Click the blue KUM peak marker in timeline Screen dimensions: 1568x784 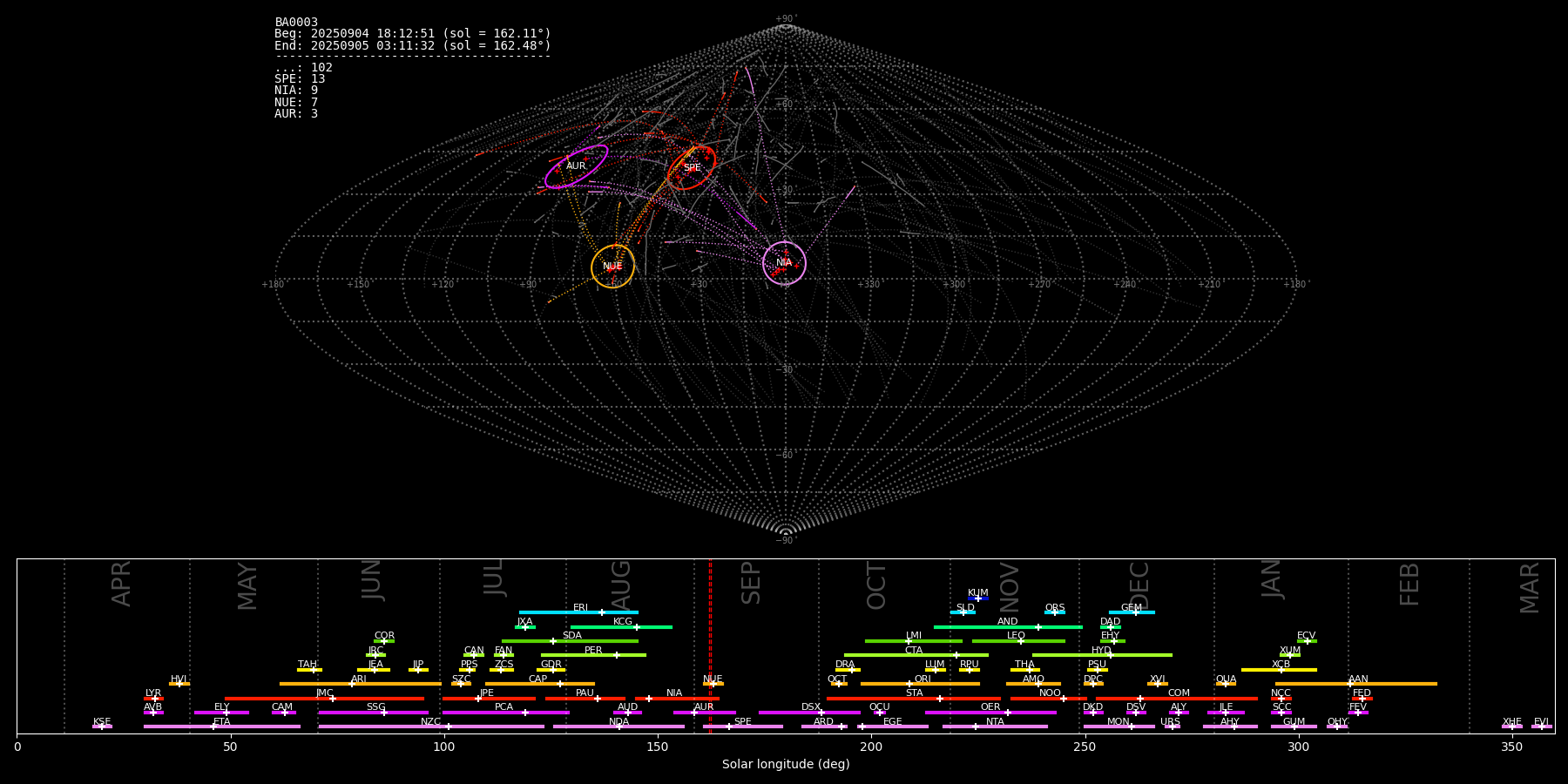(x=978, y=598)
